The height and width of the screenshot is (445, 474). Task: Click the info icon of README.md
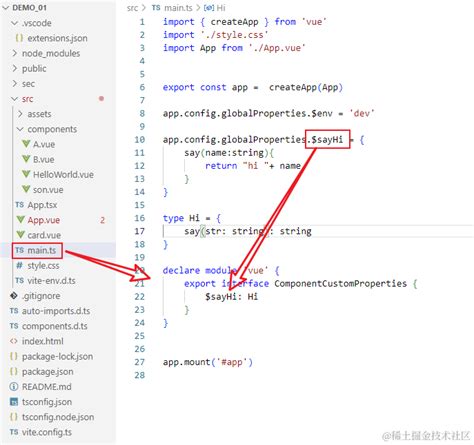pyautogui.click(x=14, y=387)
